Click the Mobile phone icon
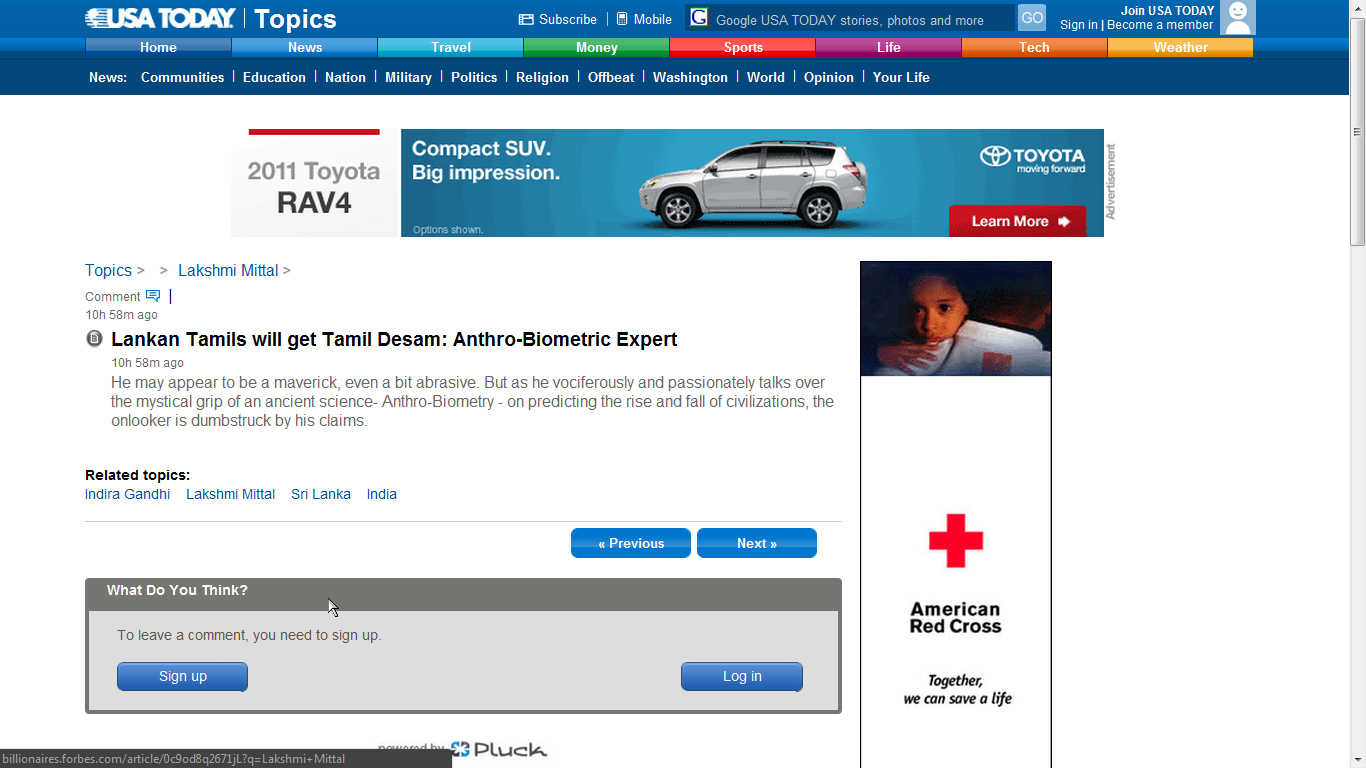The image size is (1366, 768). point(622,19)
